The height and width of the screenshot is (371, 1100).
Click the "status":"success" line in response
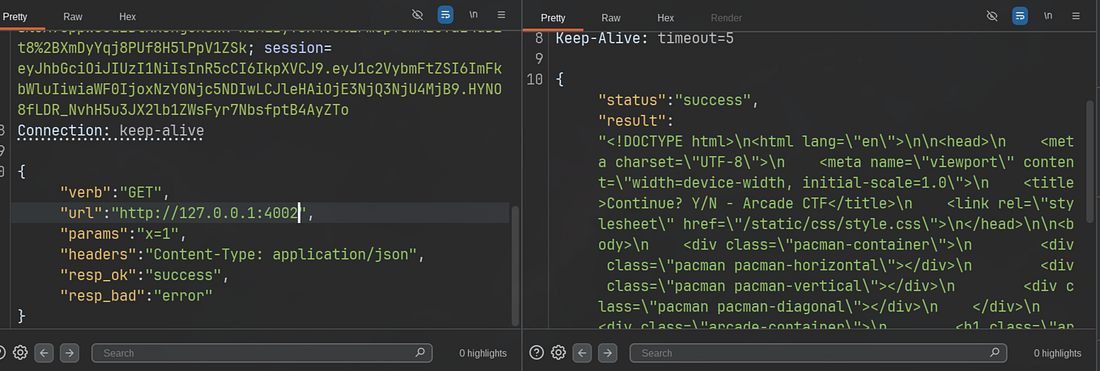tap(678, 100)
